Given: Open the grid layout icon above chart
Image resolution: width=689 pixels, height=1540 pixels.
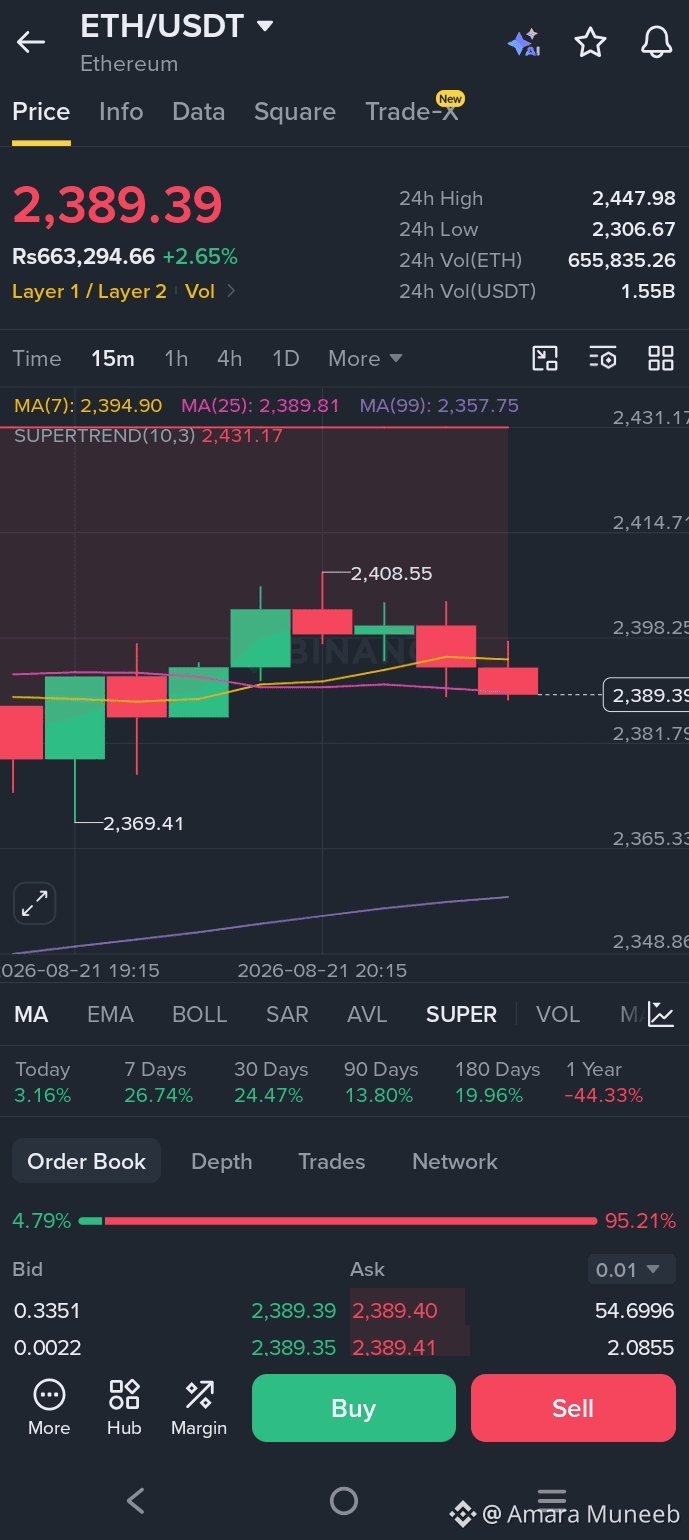Looking at the screenshot, I should click(661, 358).
